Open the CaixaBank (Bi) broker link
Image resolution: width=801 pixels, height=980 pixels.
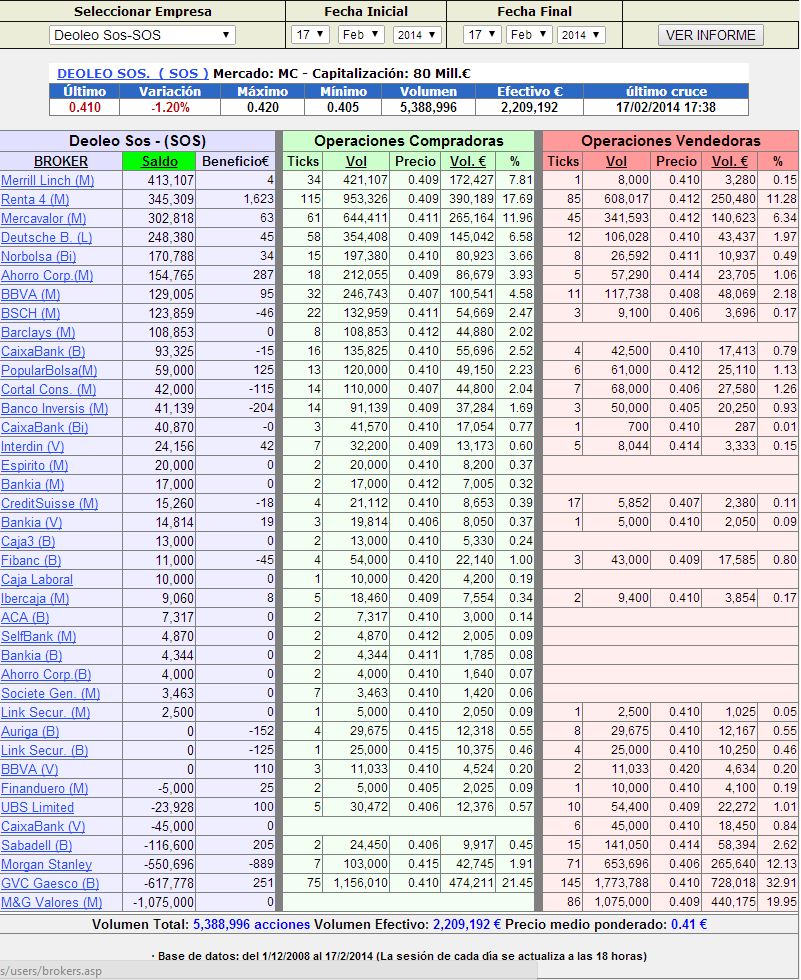point(44,428)
